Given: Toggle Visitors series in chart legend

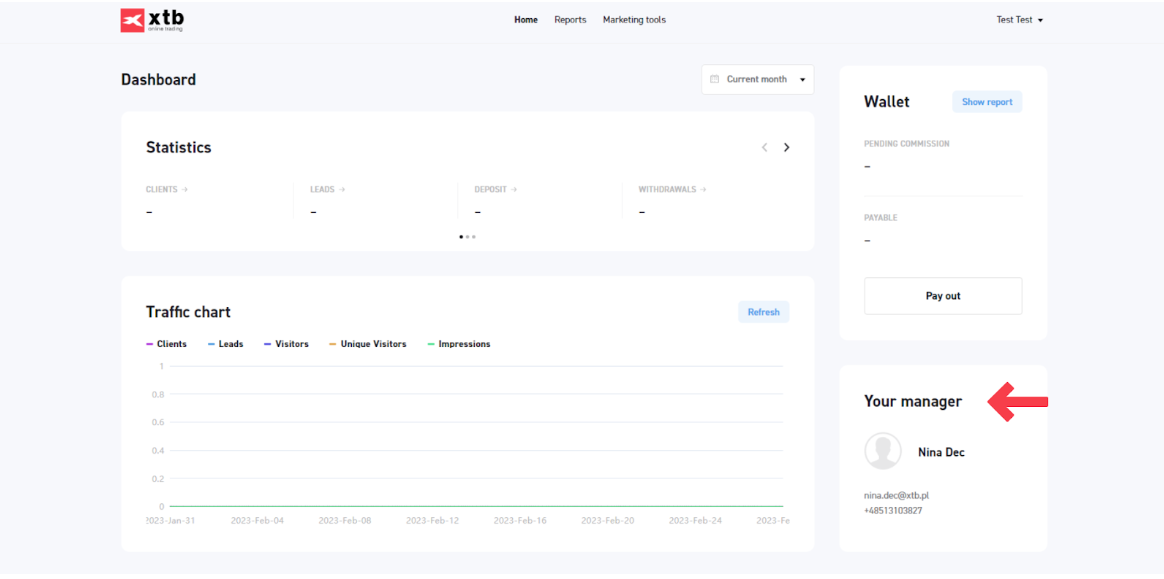Looking at the screenshot, I should pyautogui.click(x=286, y=344).
